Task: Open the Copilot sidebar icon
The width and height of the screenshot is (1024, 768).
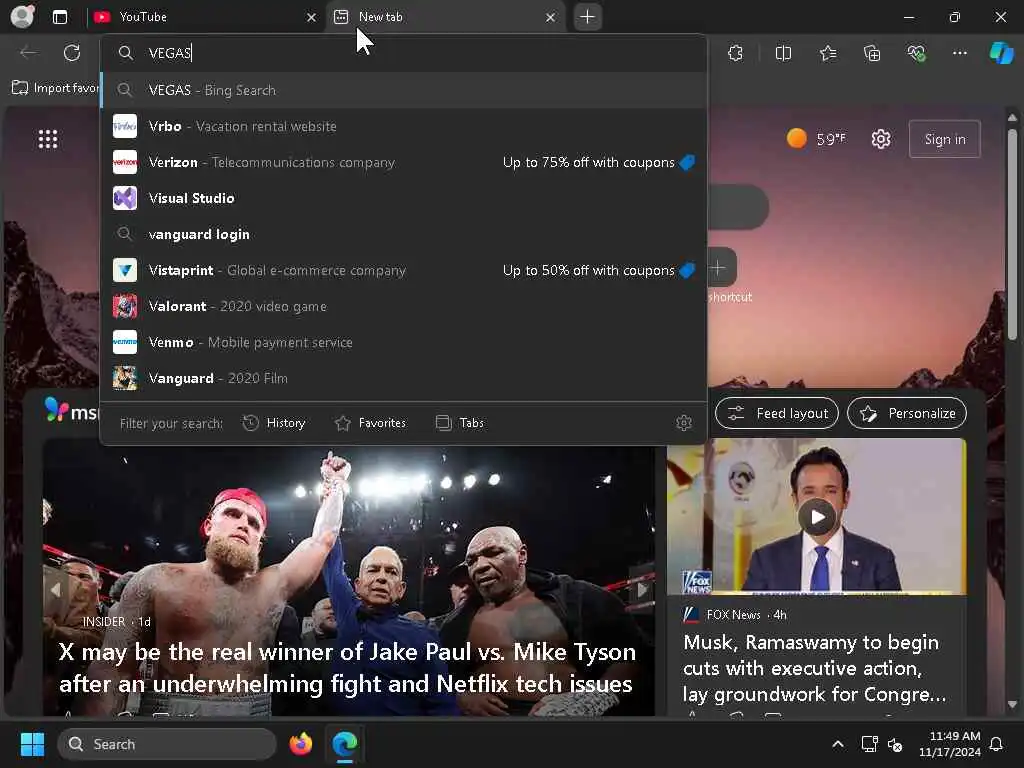Action: pyautogui.click(x=1002, y=53)
